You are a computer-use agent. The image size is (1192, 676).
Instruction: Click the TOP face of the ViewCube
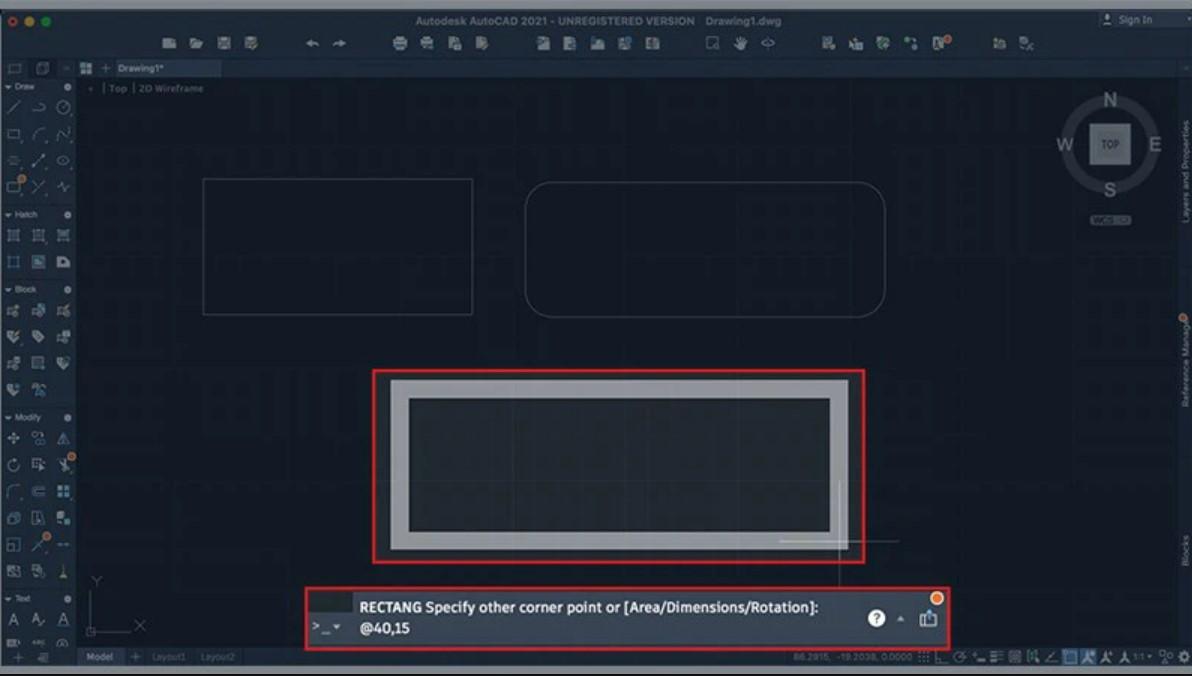tap(1109, 144)
